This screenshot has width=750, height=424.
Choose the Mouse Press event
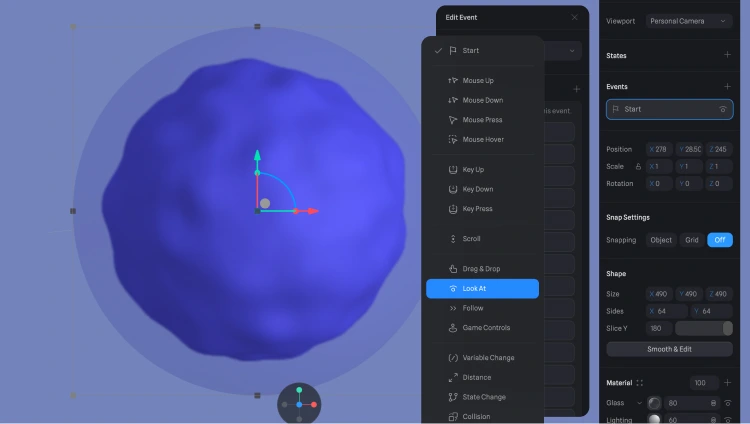pyautogui.click(x=482, y=120)
